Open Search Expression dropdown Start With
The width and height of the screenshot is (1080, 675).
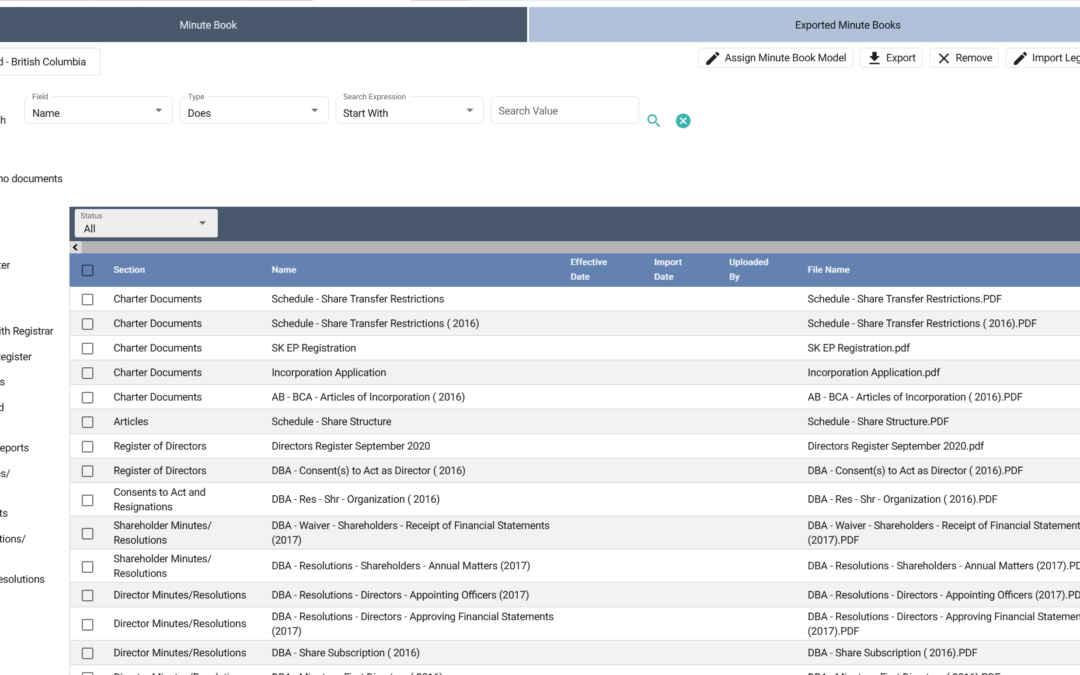click(x=408, y=110)
